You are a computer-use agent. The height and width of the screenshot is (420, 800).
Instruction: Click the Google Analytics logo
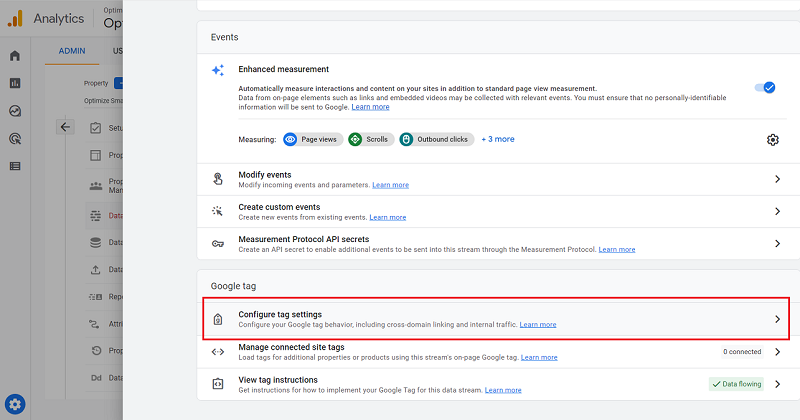pyautogui.click(x=15, y=18)
